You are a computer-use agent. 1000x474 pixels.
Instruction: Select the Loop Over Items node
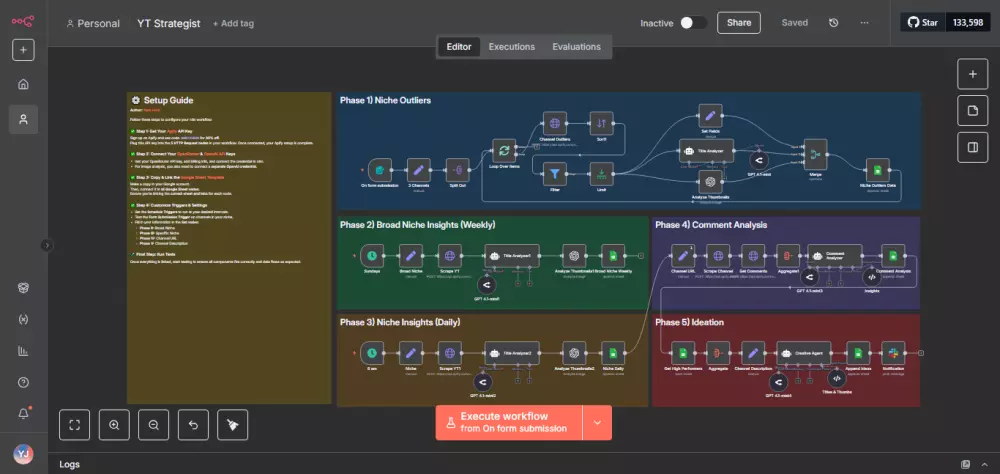[504, 151]
